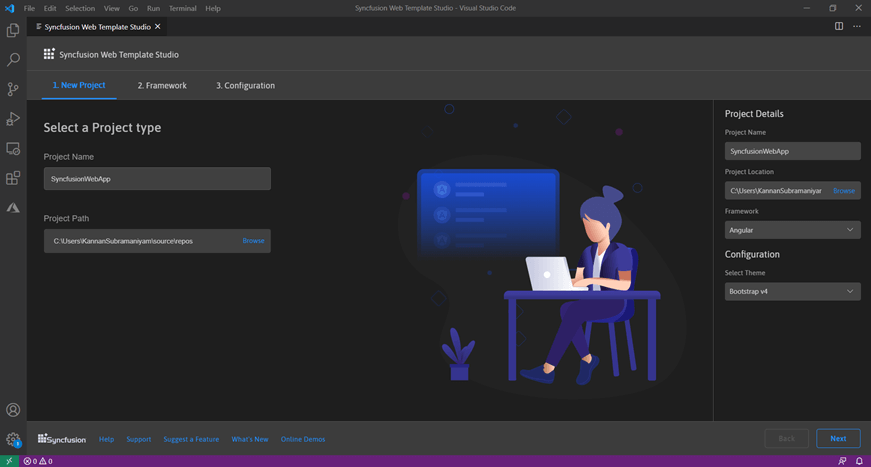The width and height of the screenshot is (871, 467).
Task: Open the Azure view icon
Action: (13, 208)
